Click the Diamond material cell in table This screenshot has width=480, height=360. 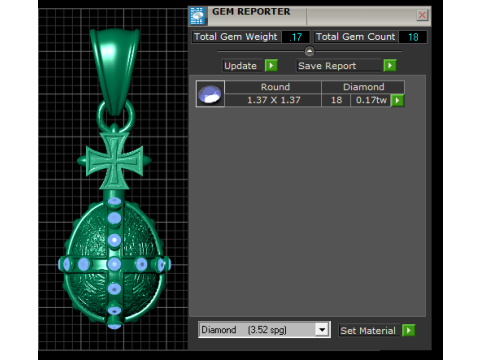click(x=363, y=87)
